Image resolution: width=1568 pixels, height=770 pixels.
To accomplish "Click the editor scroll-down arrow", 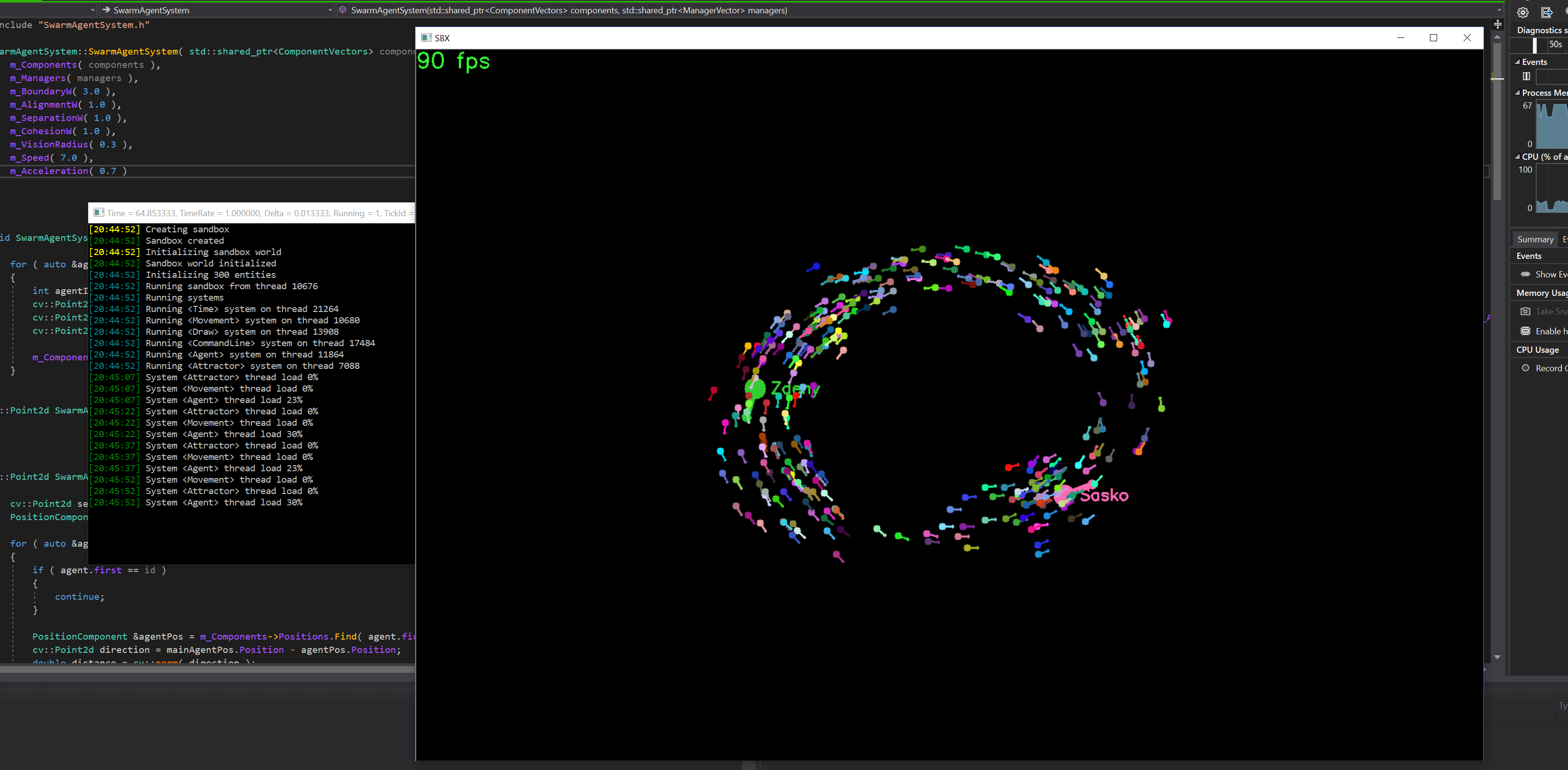I will pyautogui.click(x=1497, y=657).
